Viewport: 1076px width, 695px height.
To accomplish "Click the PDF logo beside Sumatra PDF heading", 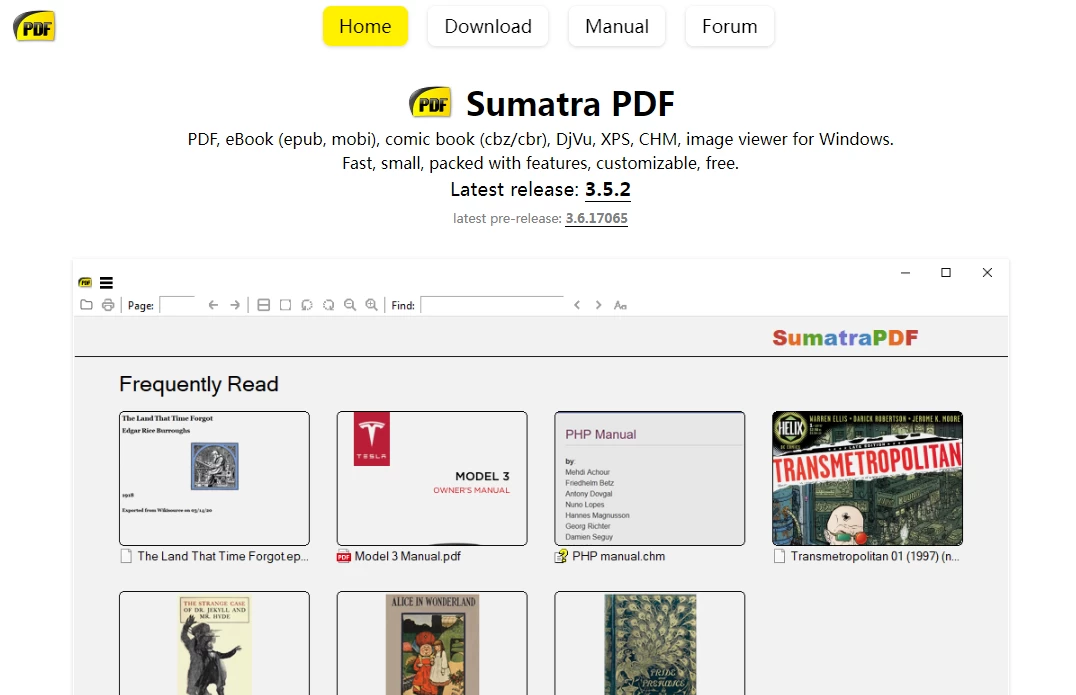I will coord(430,103).
